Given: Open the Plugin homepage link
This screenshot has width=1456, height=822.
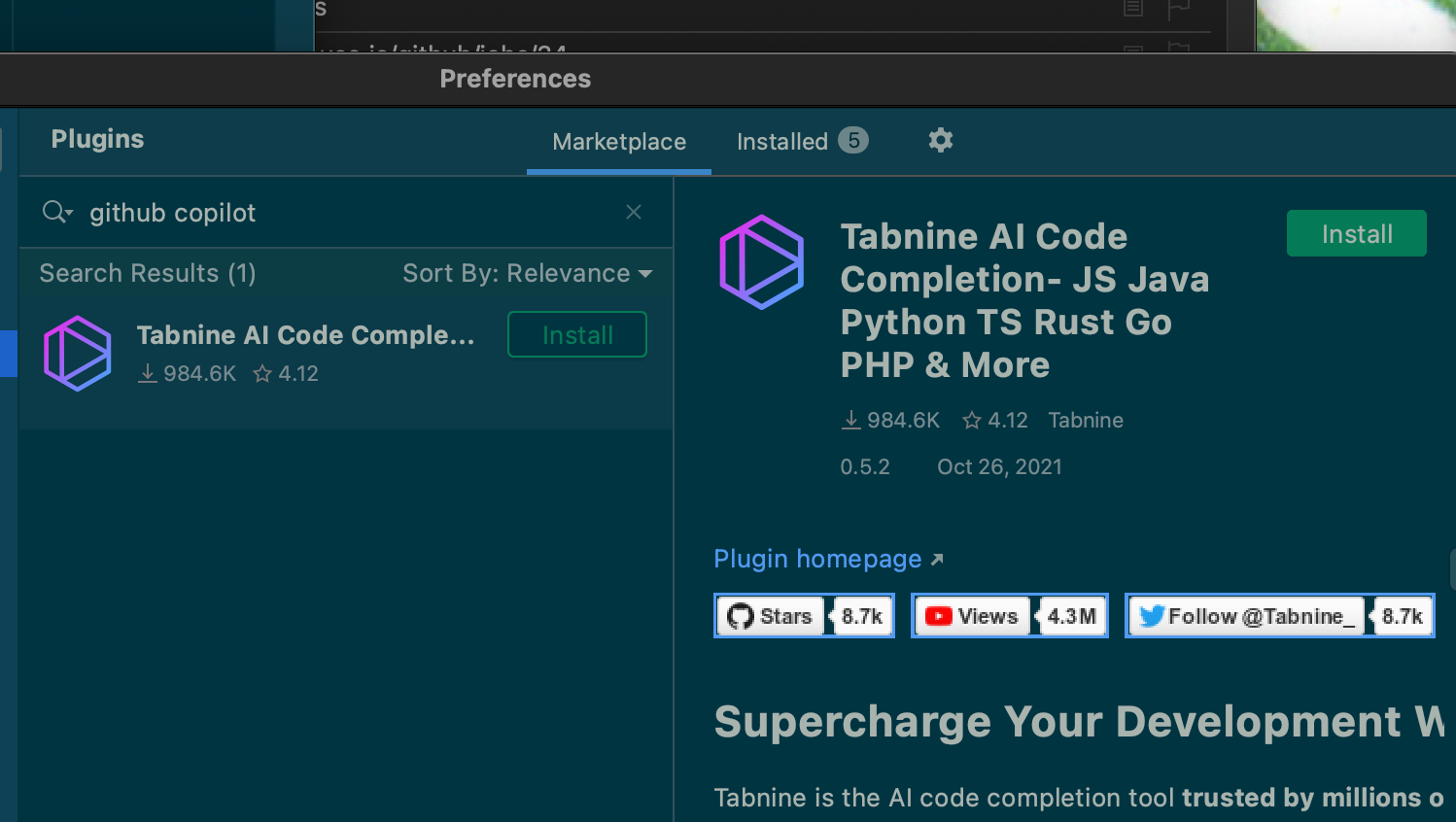Looking at the screenshot, I should tap(828, 559).
